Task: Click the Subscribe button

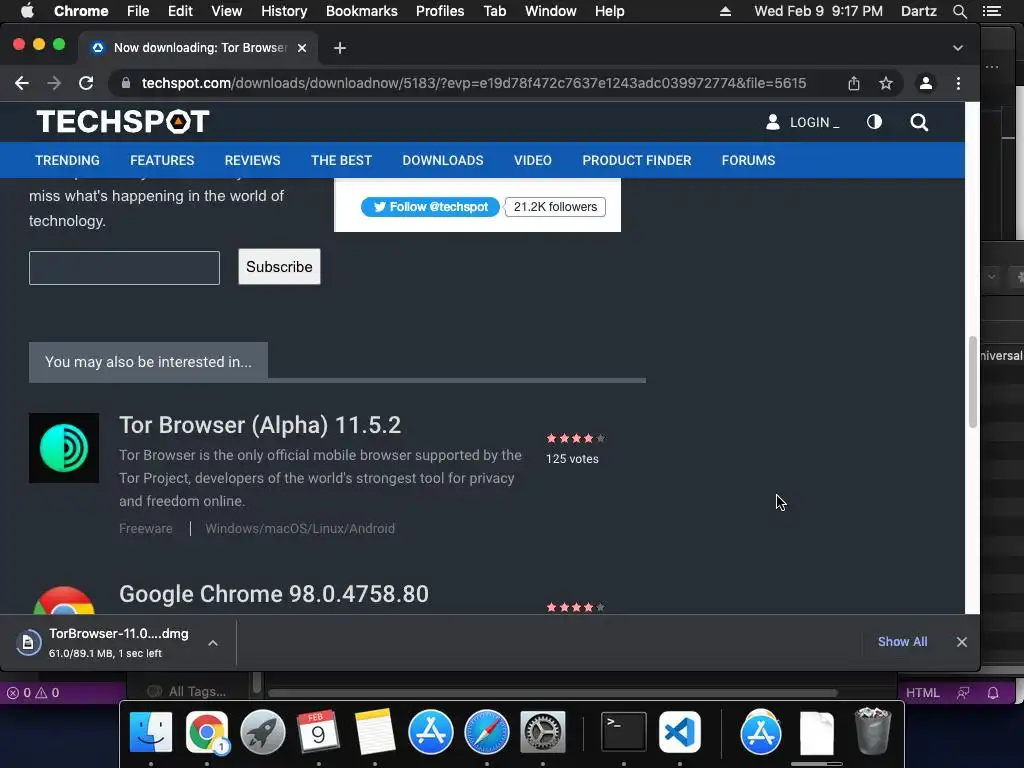Action: tap(279, 266)
